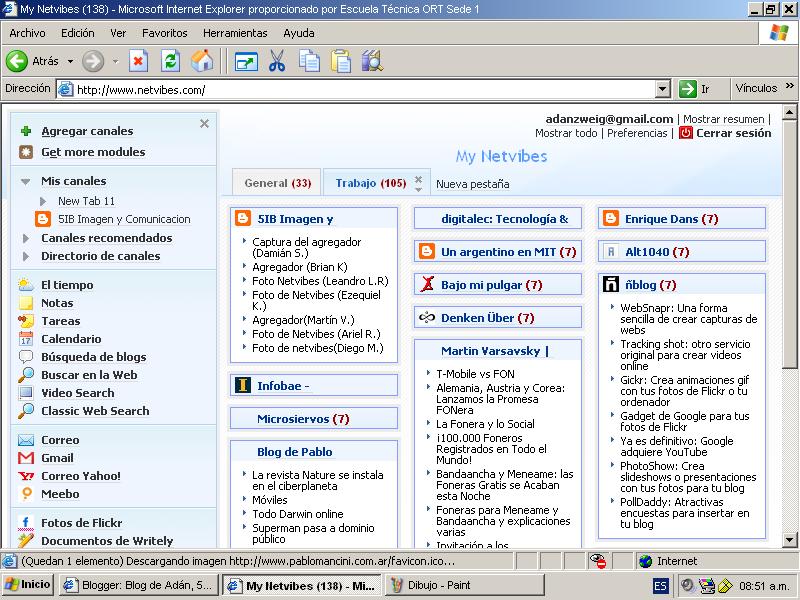The width and height of the screenshot is (800, 600).
Task: Open the Calendario icon
Action: click(26, 339)
